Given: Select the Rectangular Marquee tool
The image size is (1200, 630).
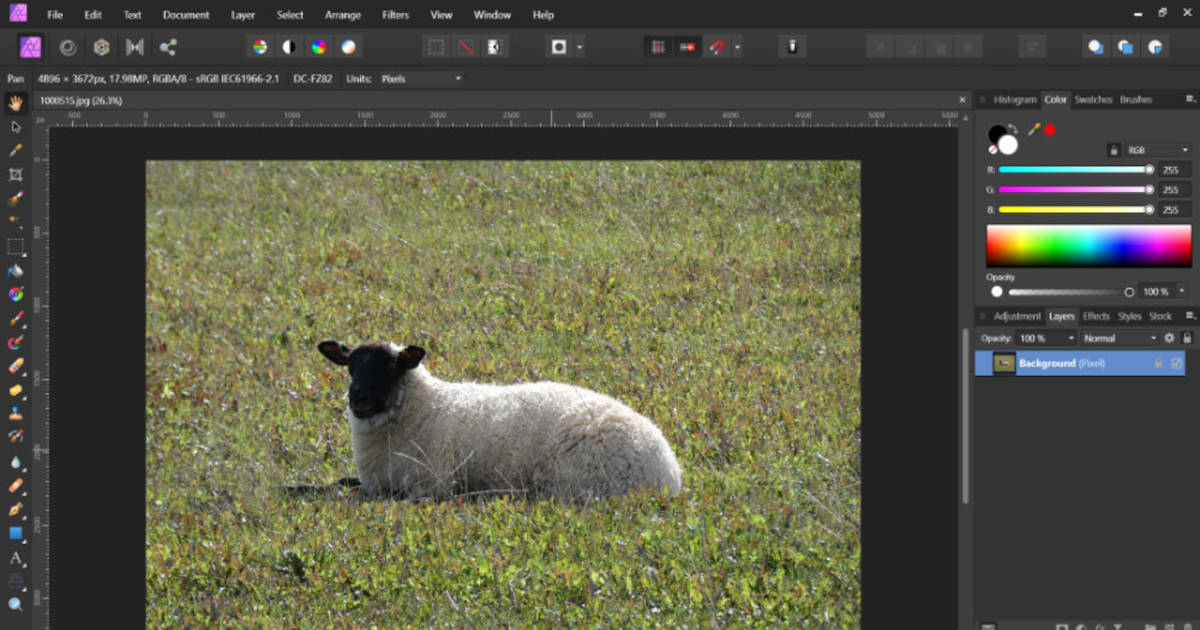Looking at the screenshot, I should [15, 246].
